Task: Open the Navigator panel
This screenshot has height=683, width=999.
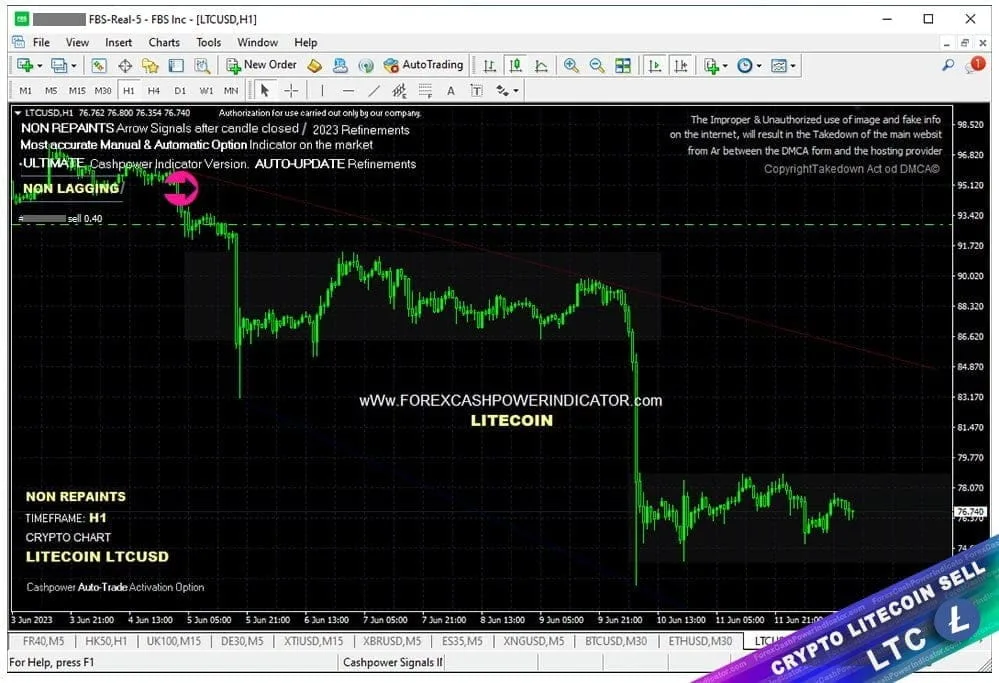Action: [x=152, y=65]
